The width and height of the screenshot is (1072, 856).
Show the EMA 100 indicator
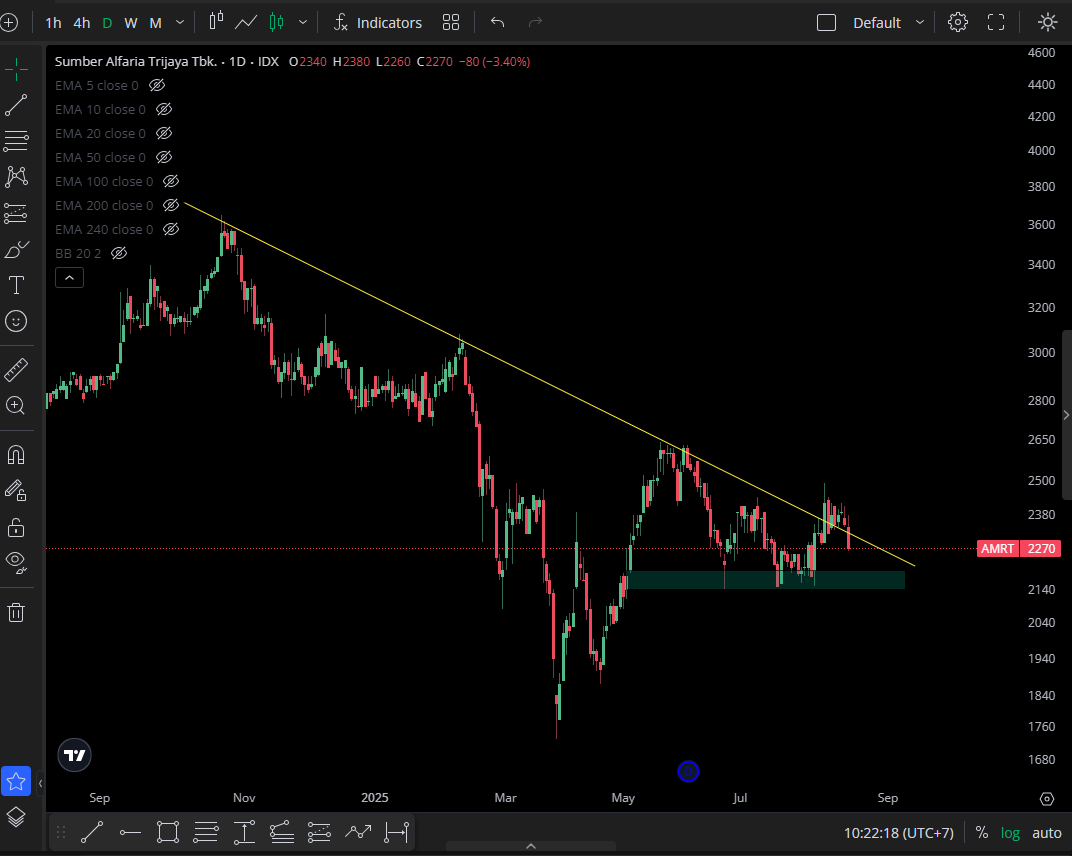click(x=171, y=181)
